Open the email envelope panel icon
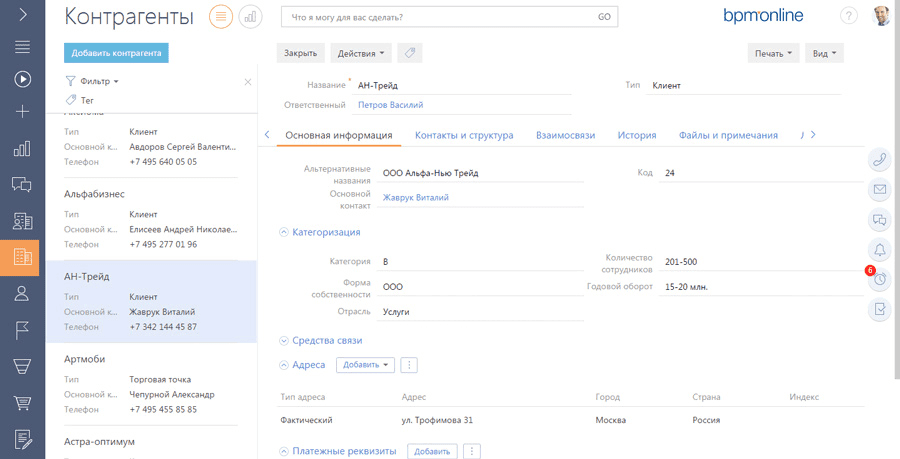The width and height of the screenshot is (900, 459). point(879,189)
